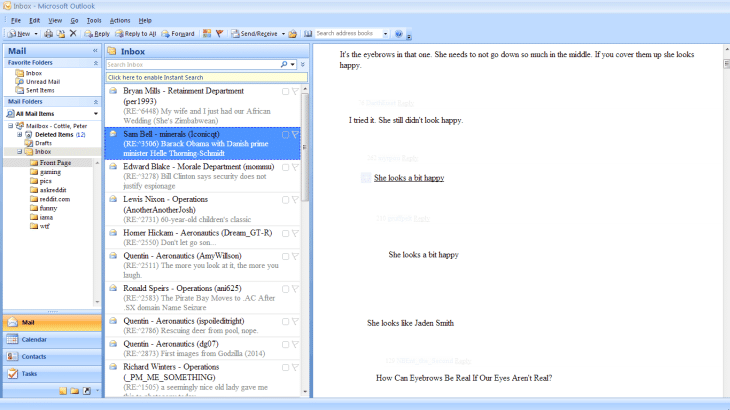
Task: Click the Shortcuts icon at pane bottom
Action: pyautogui.click(x=86, y=390)
